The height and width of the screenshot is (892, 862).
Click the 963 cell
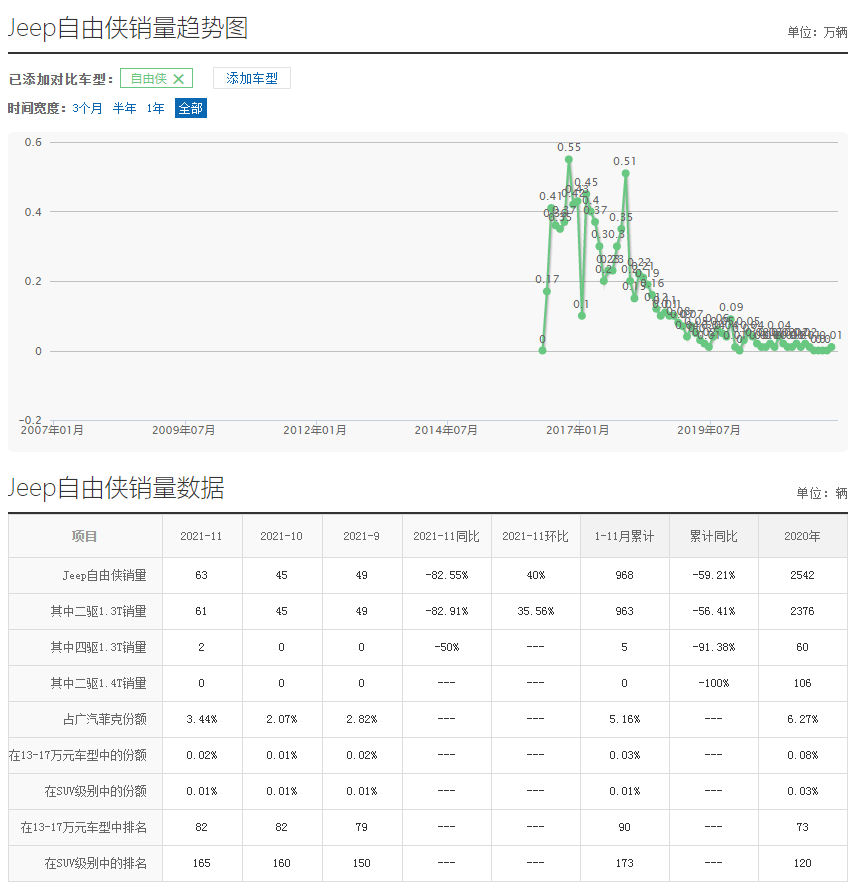click(624, 611)
